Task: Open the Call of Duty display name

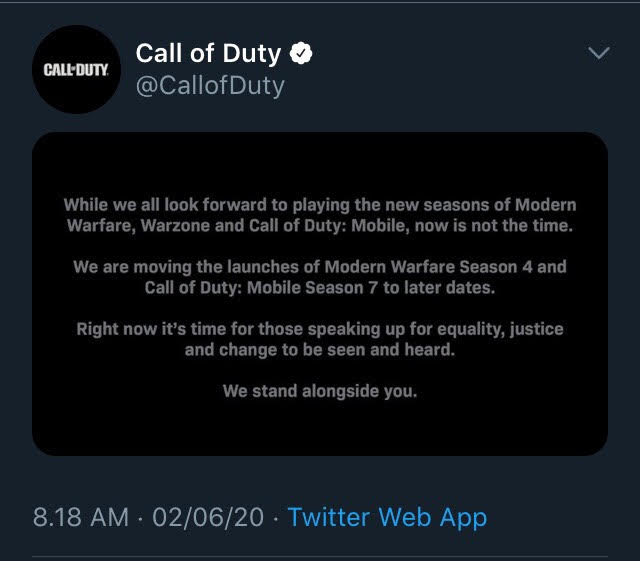Action: click(x=208, y=53)
